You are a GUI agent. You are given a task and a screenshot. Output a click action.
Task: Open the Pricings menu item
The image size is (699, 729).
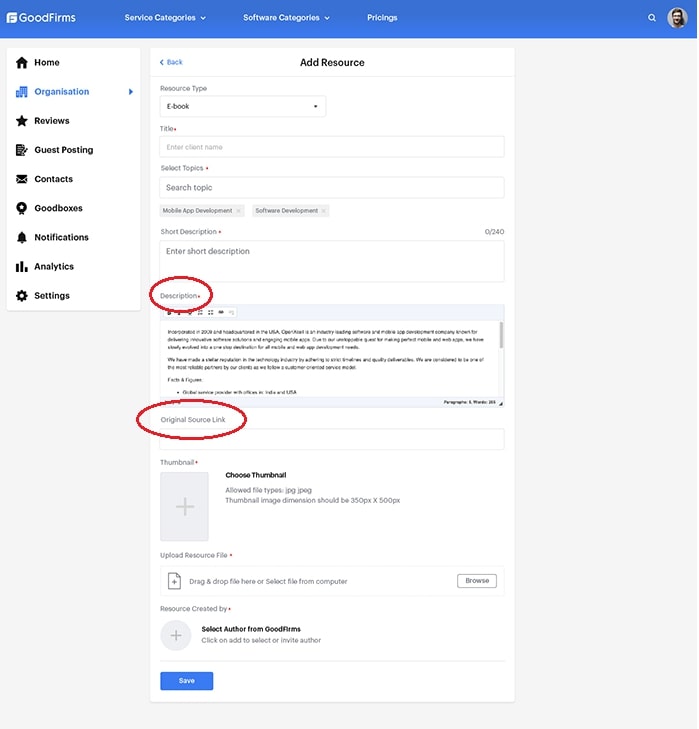382,18
